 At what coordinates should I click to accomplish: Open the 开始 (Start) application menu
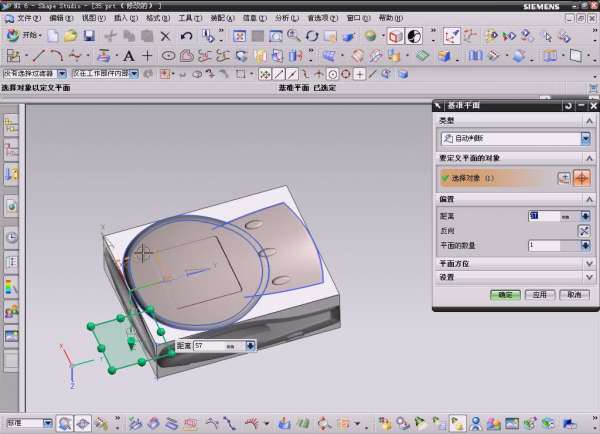pos(27,36)
